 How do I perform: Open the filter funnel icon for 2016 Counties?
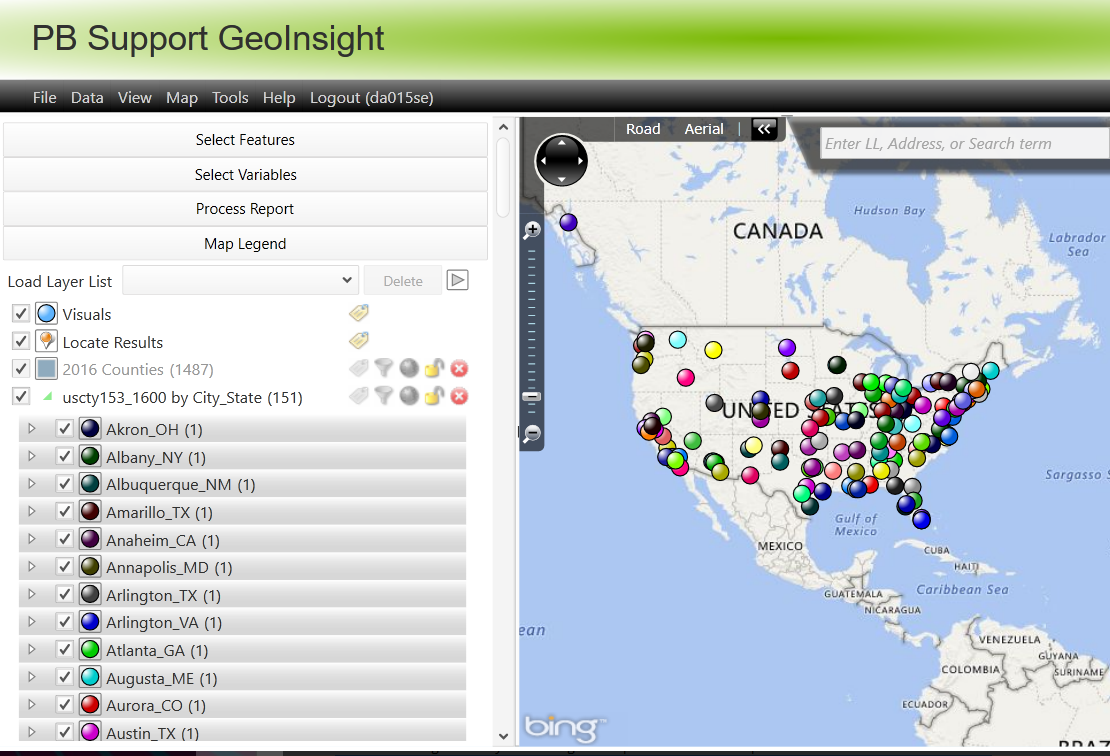384,368
